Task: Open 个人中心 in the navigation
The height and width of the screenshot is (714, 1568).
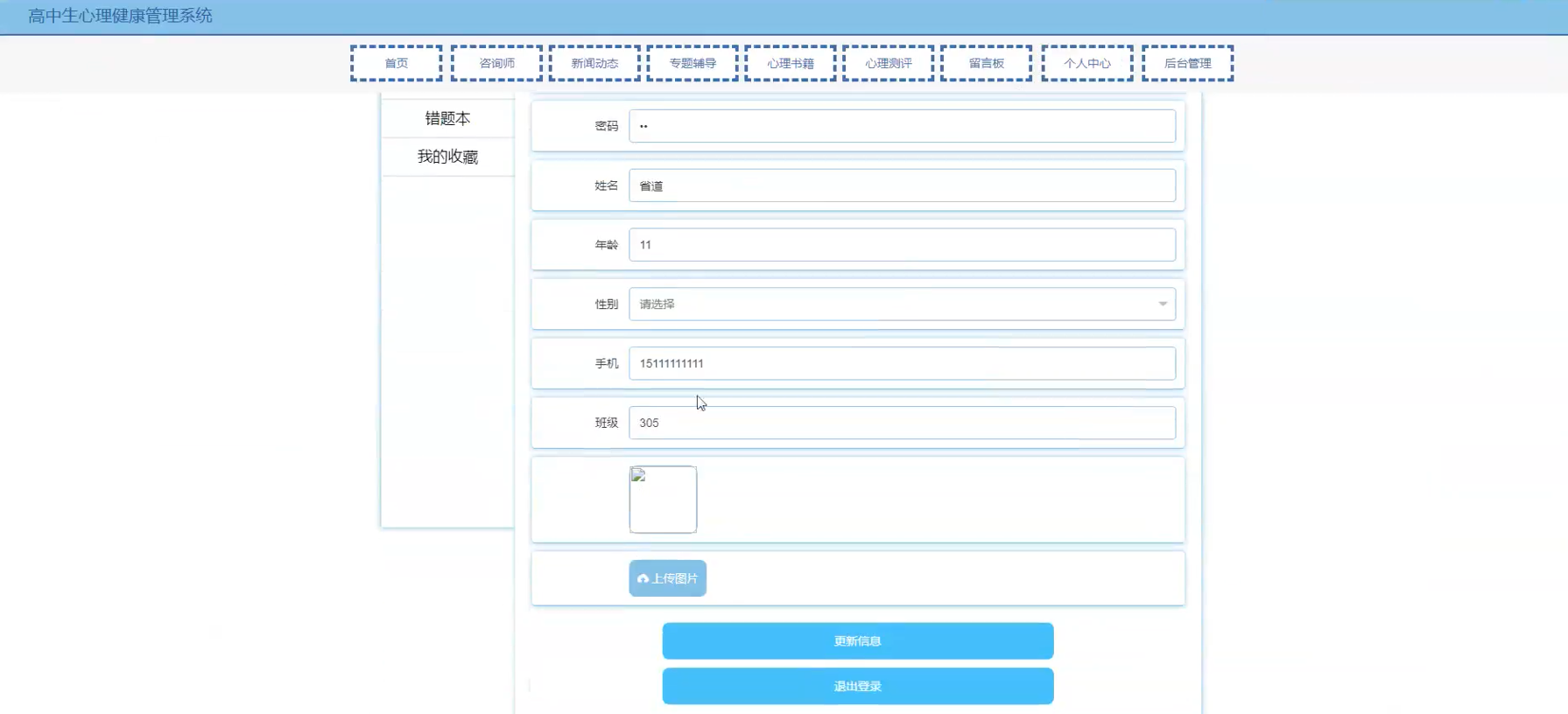Action: 1087,63
